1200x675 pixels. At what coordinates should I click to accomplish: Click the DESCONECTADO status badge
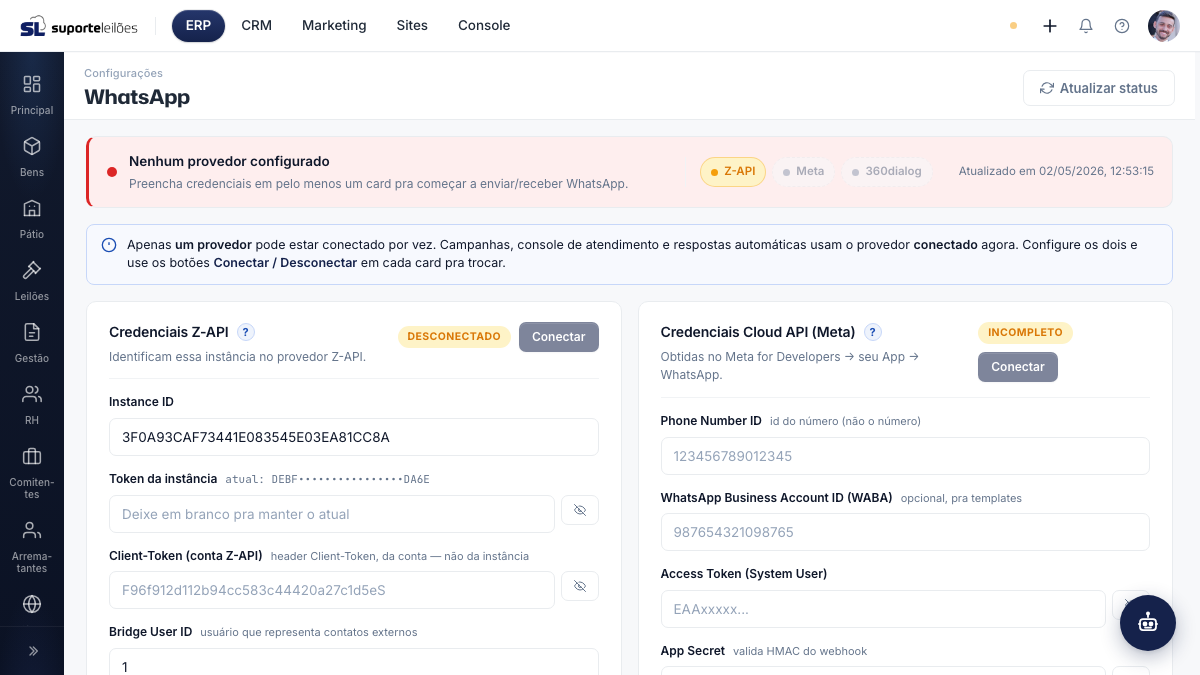[454, 337]
